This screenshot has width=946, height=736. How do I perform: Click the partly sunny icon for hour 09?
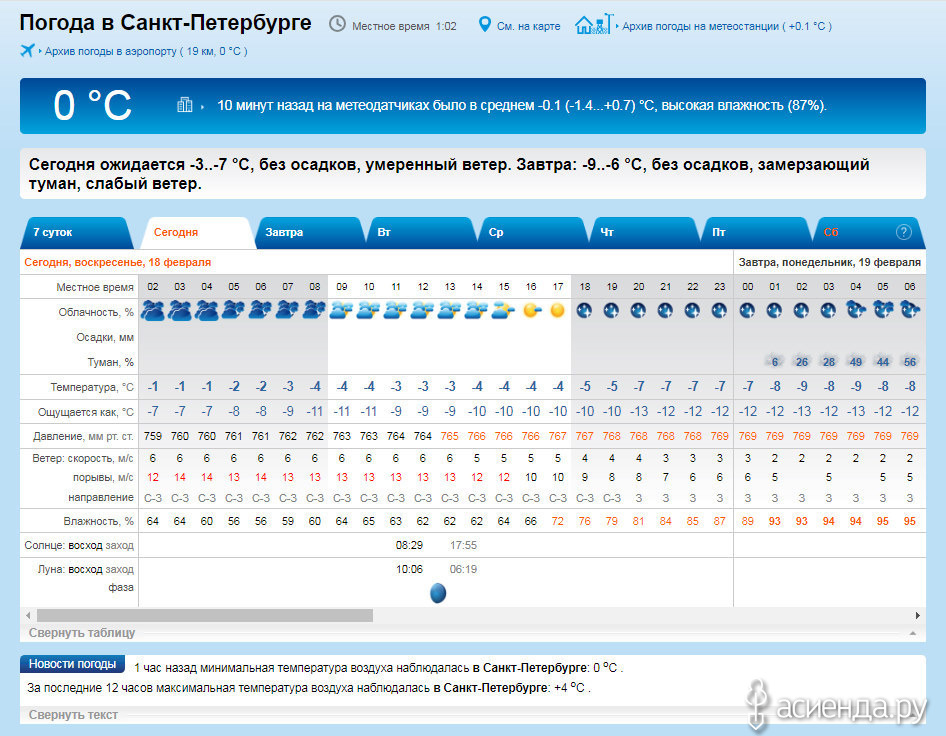tap(341, 311)
